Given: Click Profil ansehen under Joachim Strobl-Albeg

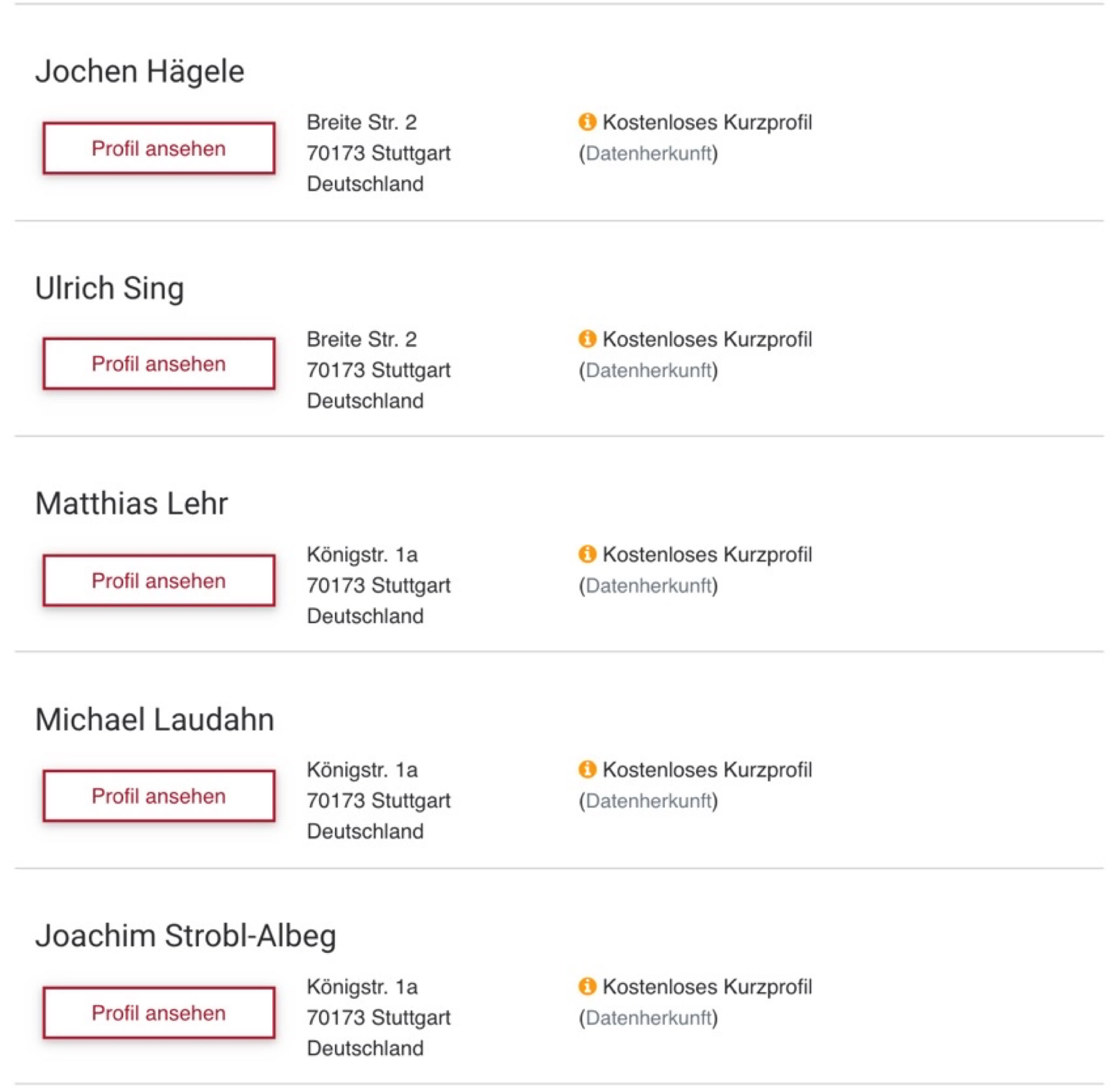Looking at the screenshot, I should (159, 1013).
